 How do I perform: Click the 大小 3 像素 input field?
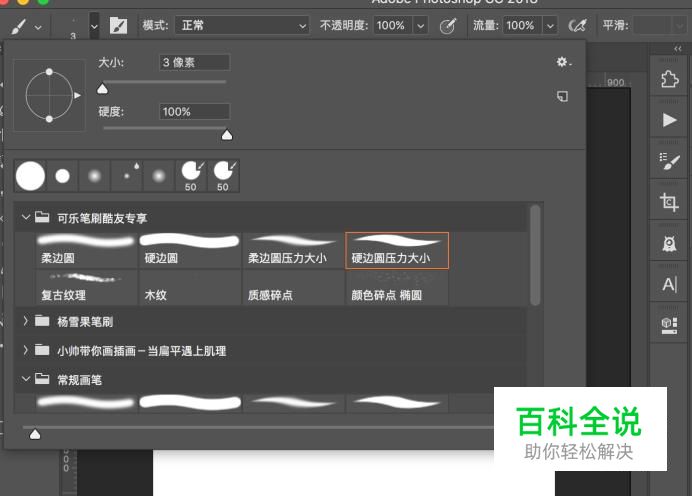click(194, 62)
